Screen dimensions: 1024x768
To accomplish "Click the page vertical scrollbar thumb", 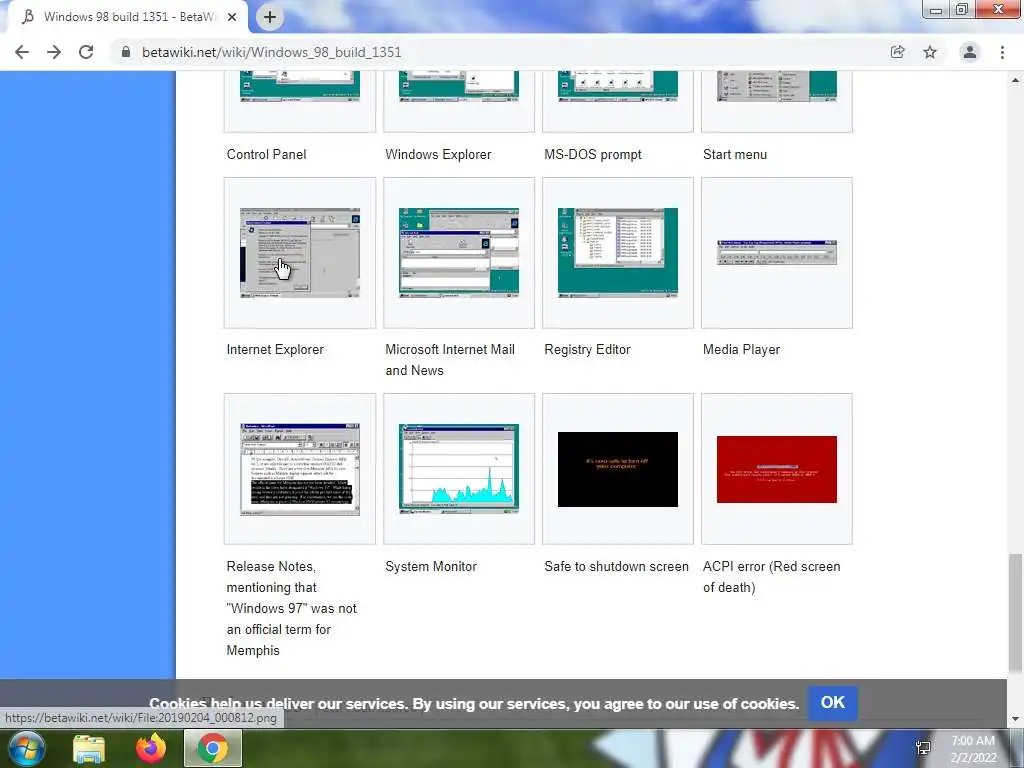I will pyautogui.click(x=1015, y=613).
